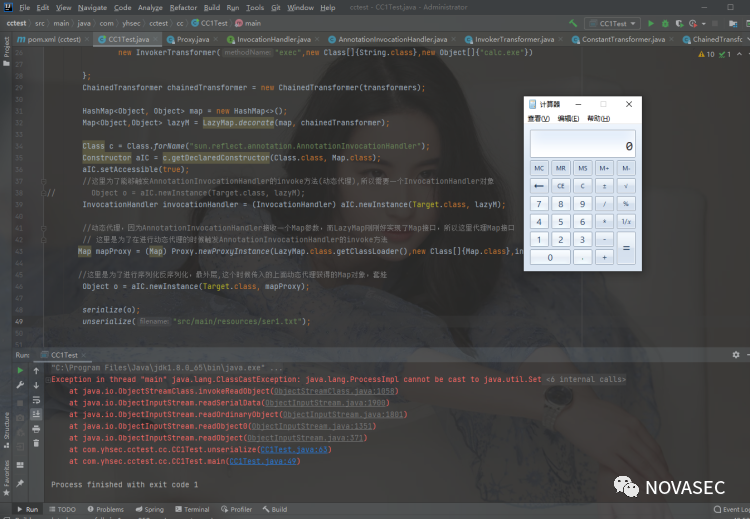The height and width of the screenshot is (519, 750).
Task: Open the Event Log at bottom right
Action: (731, 509)
